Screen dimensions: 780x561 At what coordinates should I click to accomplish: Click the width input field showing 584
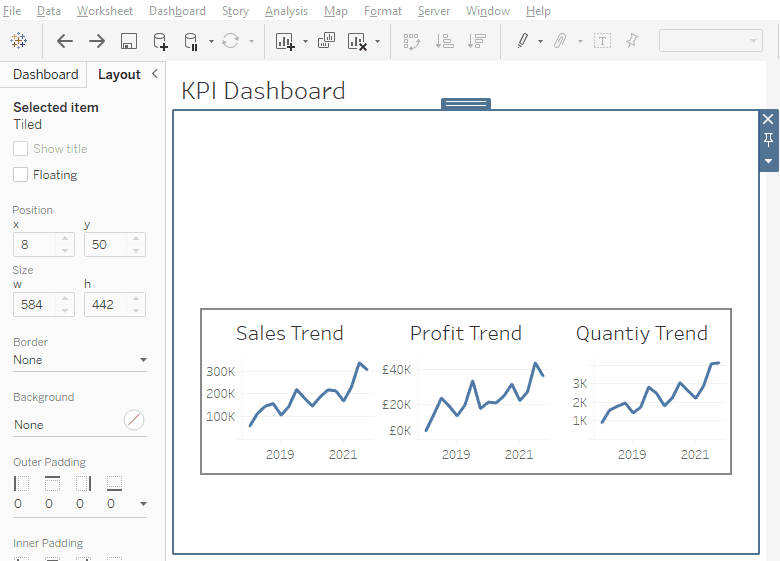(36, 304)
